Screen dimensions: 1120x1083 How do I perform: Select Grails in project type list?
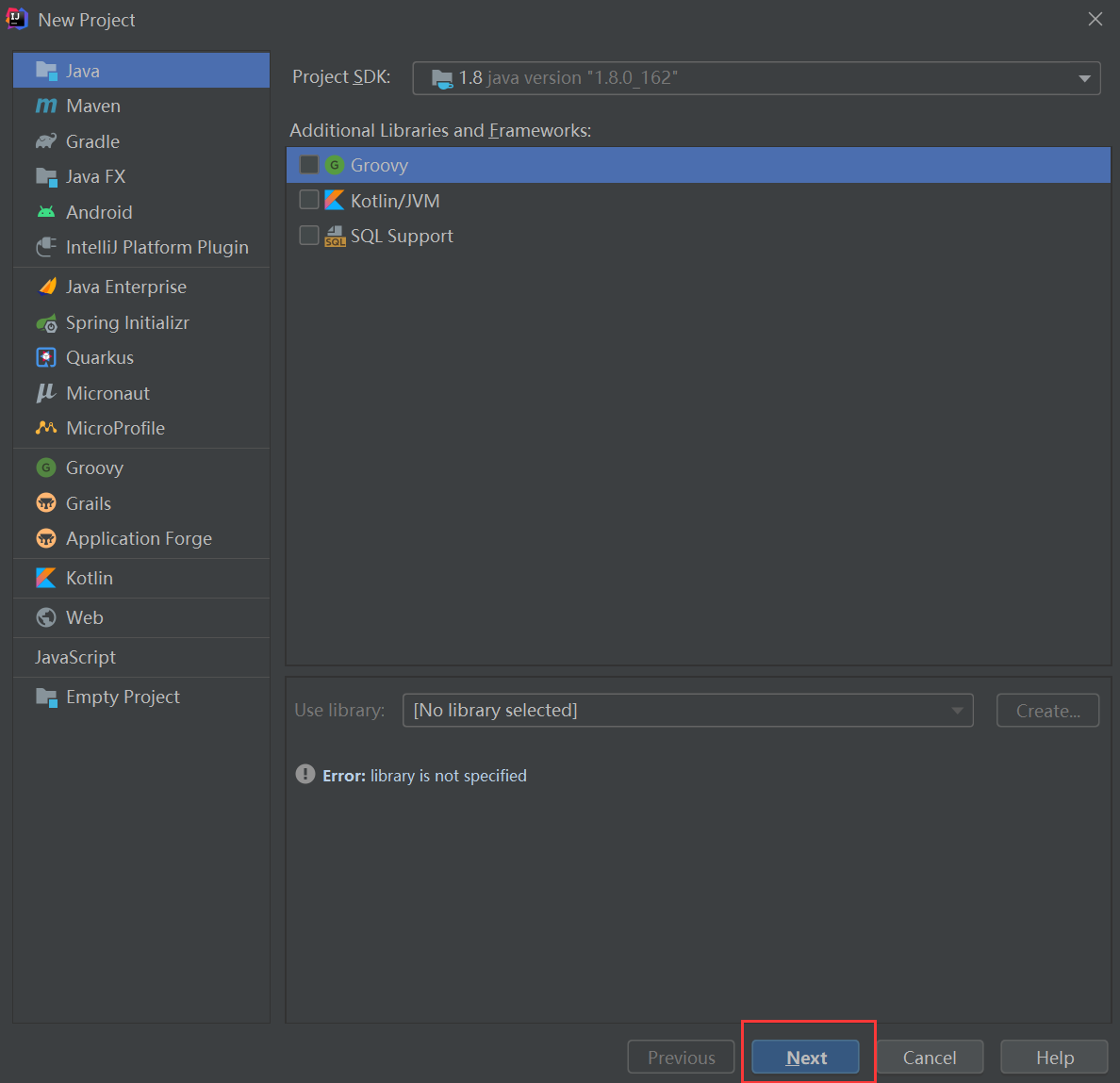141,503
